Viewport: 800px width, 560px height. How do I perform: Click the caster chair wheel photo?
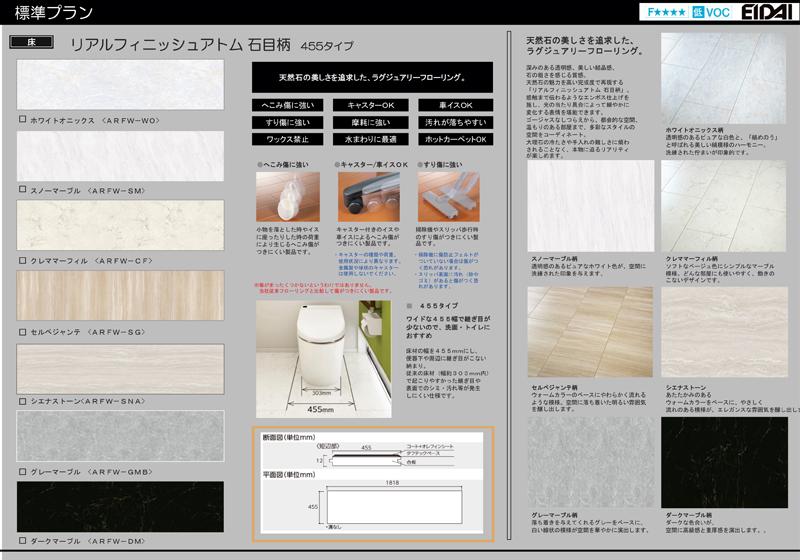[x=367, y=195]
